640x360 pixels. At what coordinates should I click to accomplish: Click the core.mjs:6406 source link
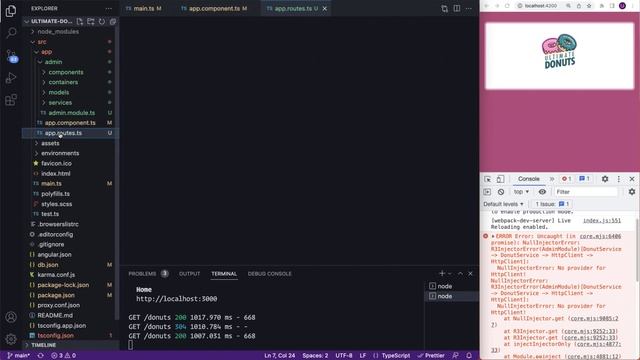600,236
